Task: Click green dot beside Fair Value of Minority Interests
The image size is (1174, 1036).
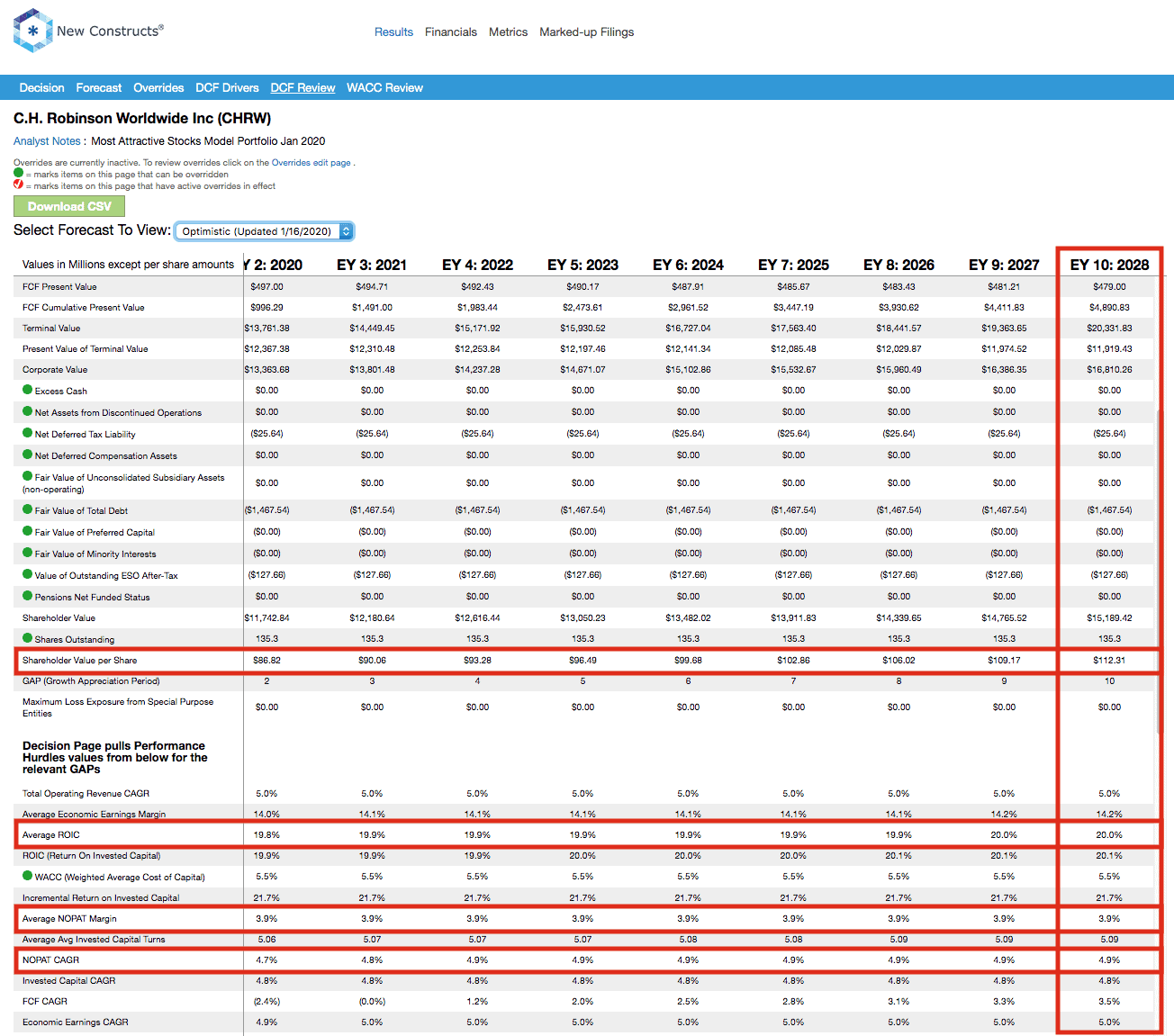Action: (x=28, y=553)
